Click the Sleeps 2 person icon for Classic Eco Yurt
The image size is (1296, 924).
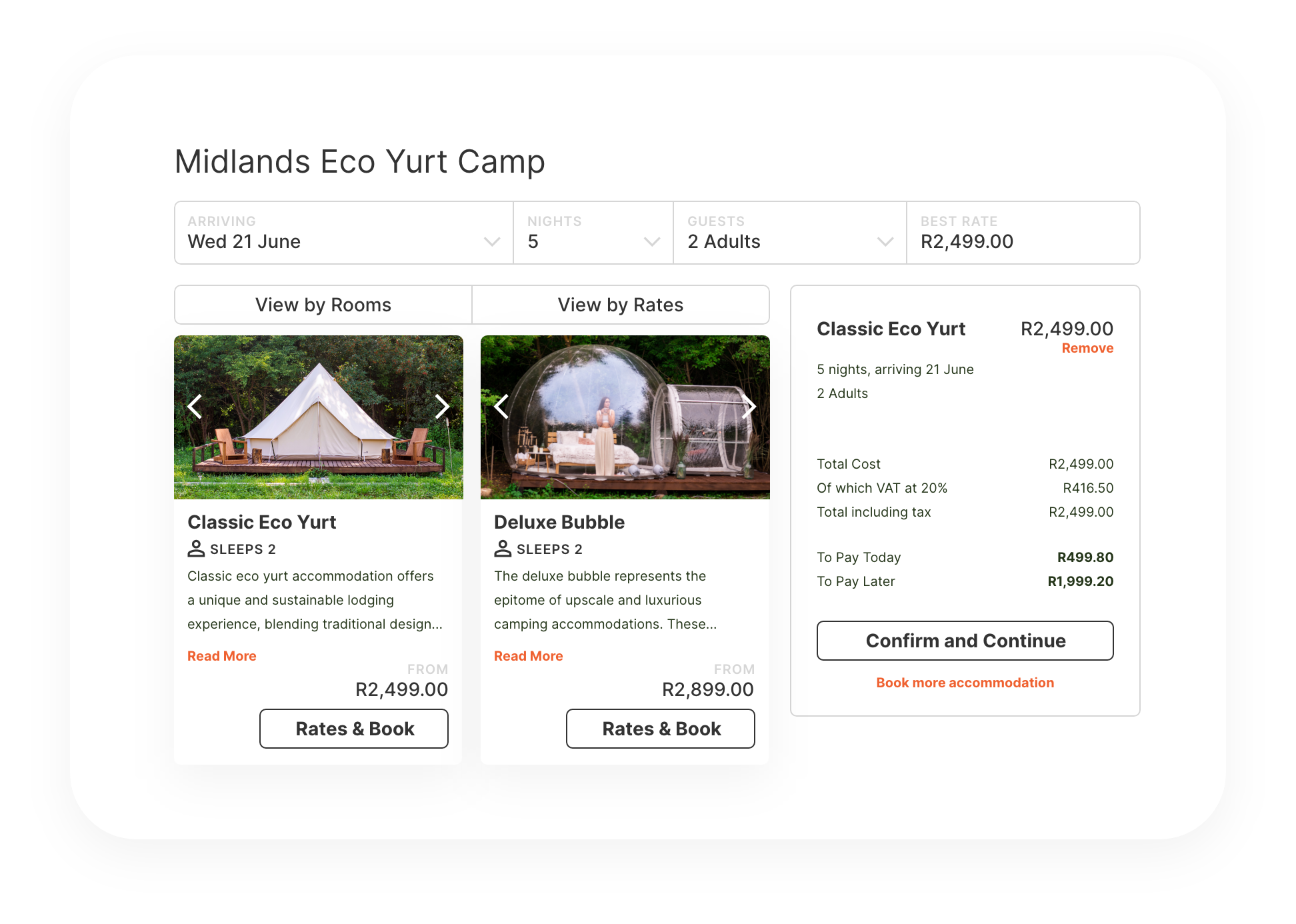(x=196, y=549)
